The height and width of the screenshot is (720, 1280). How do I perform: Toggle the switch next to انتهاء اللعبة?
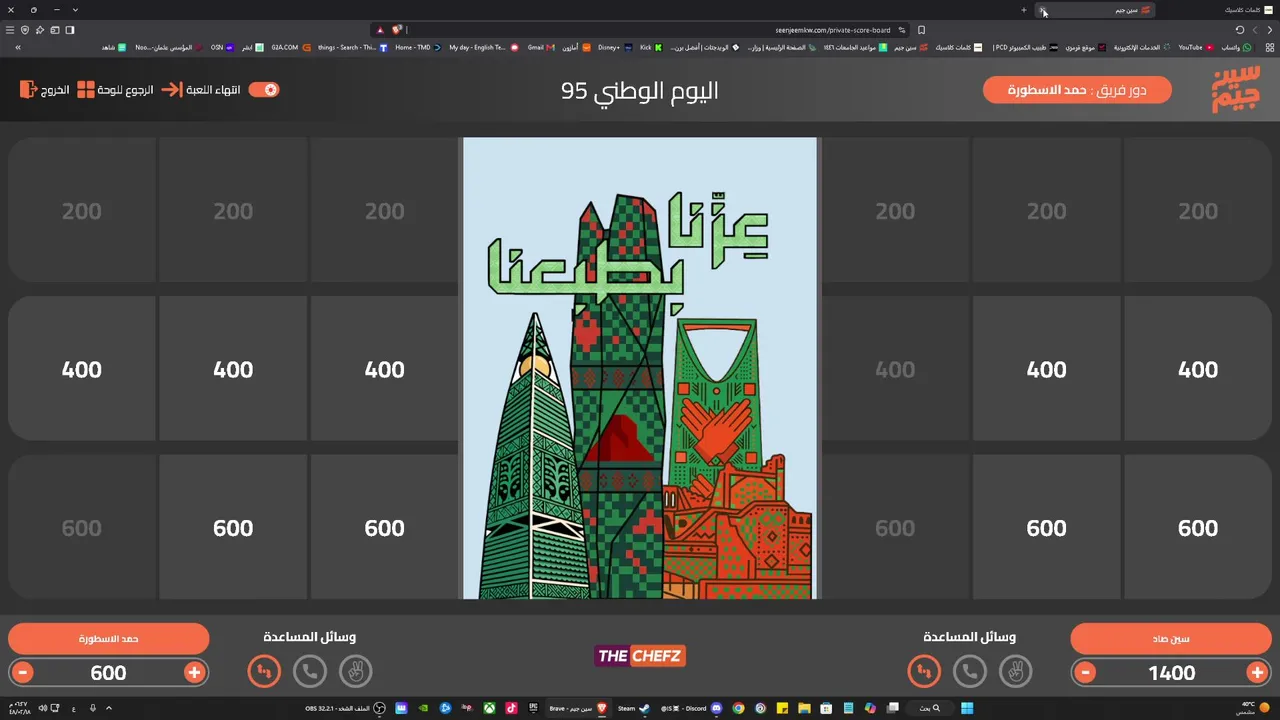[x=264, y=90]
